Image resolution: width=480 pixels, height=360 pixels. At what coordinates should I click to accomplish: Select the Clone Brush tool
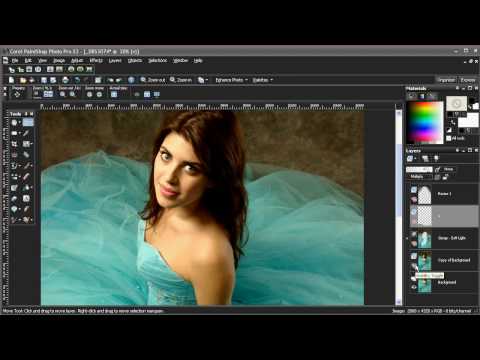15,166
